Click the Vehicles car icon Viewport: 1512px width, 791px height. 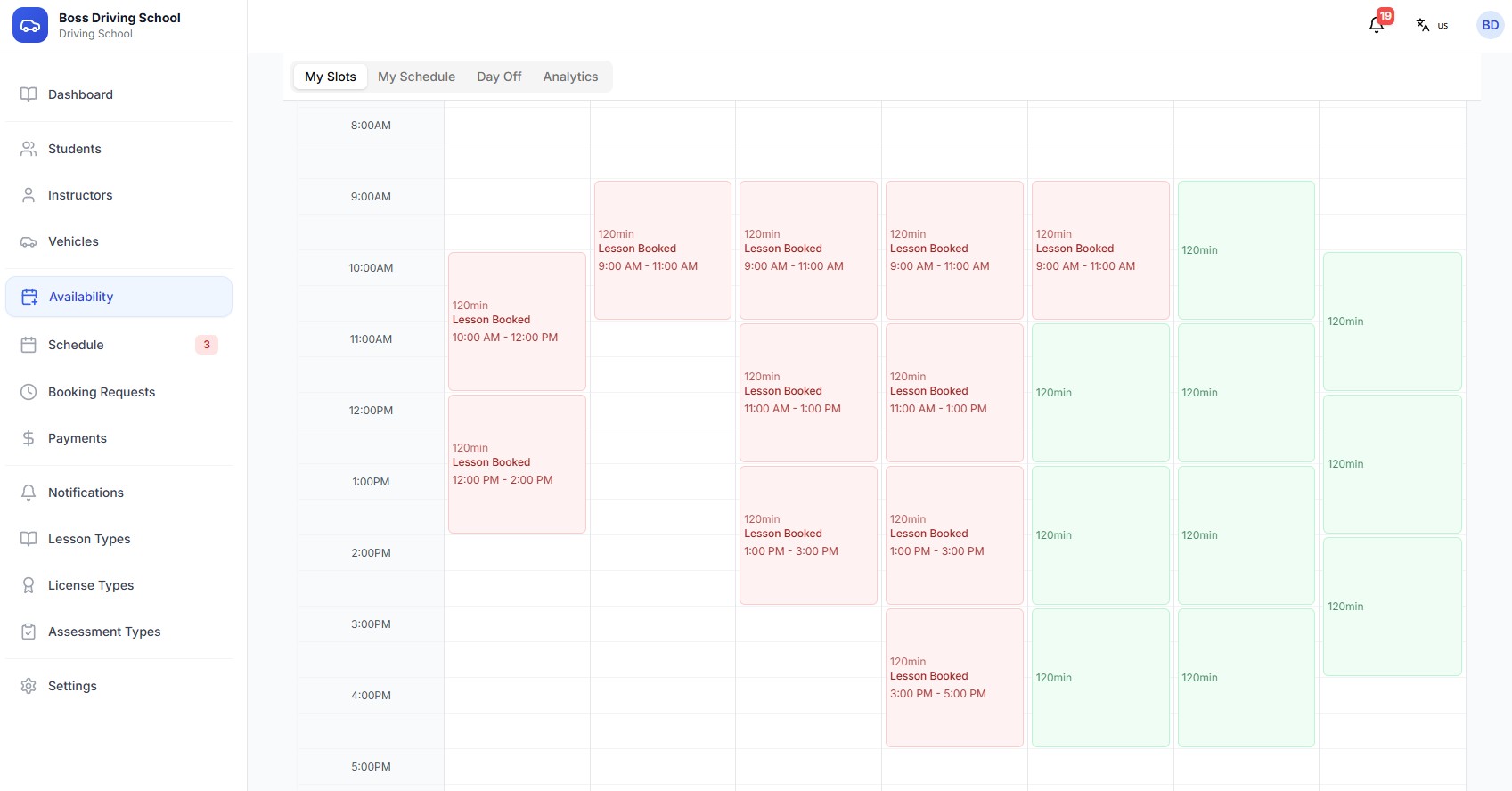[x=28, y=241]
